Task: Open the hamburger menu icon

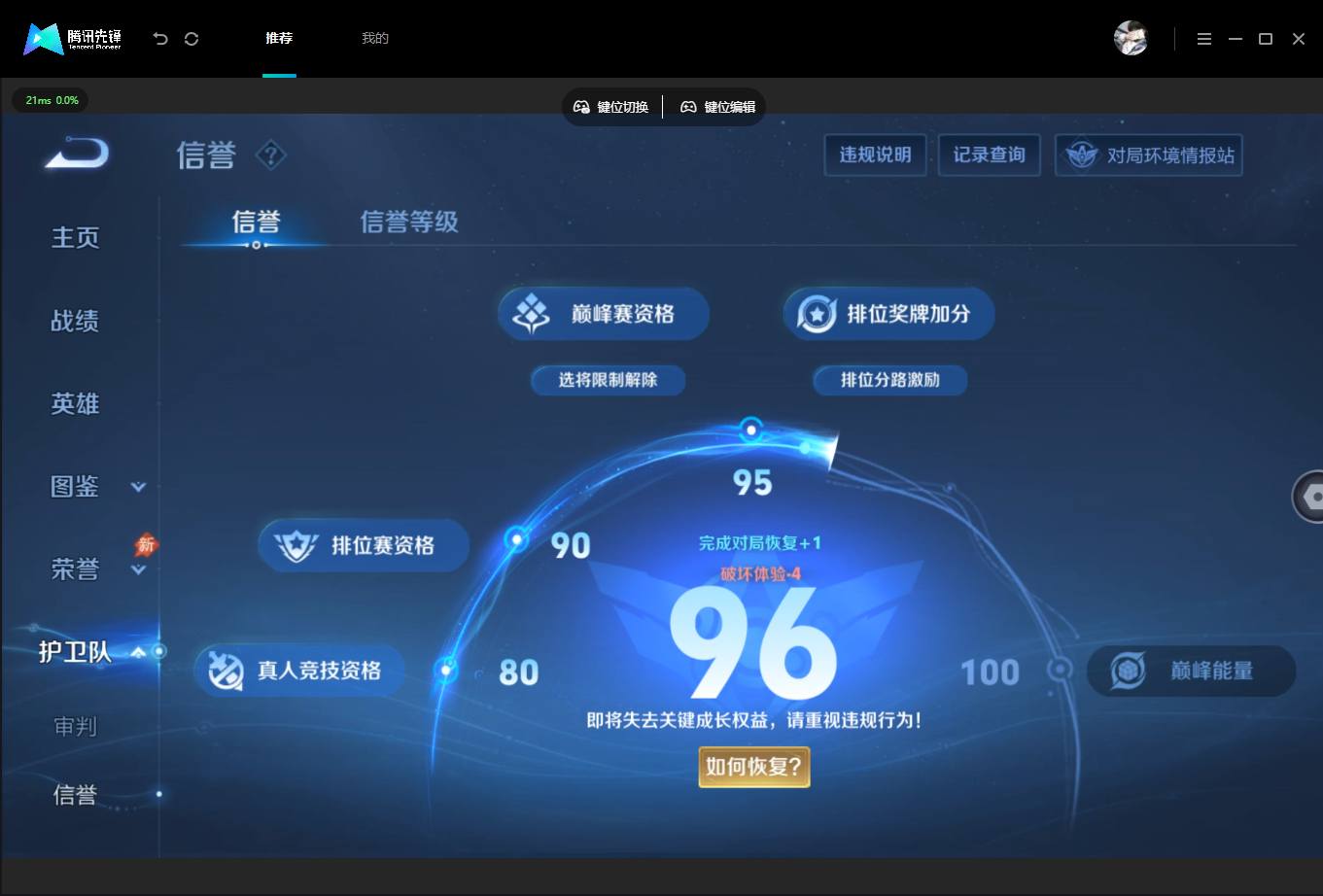Action: tap(1204, 39)
